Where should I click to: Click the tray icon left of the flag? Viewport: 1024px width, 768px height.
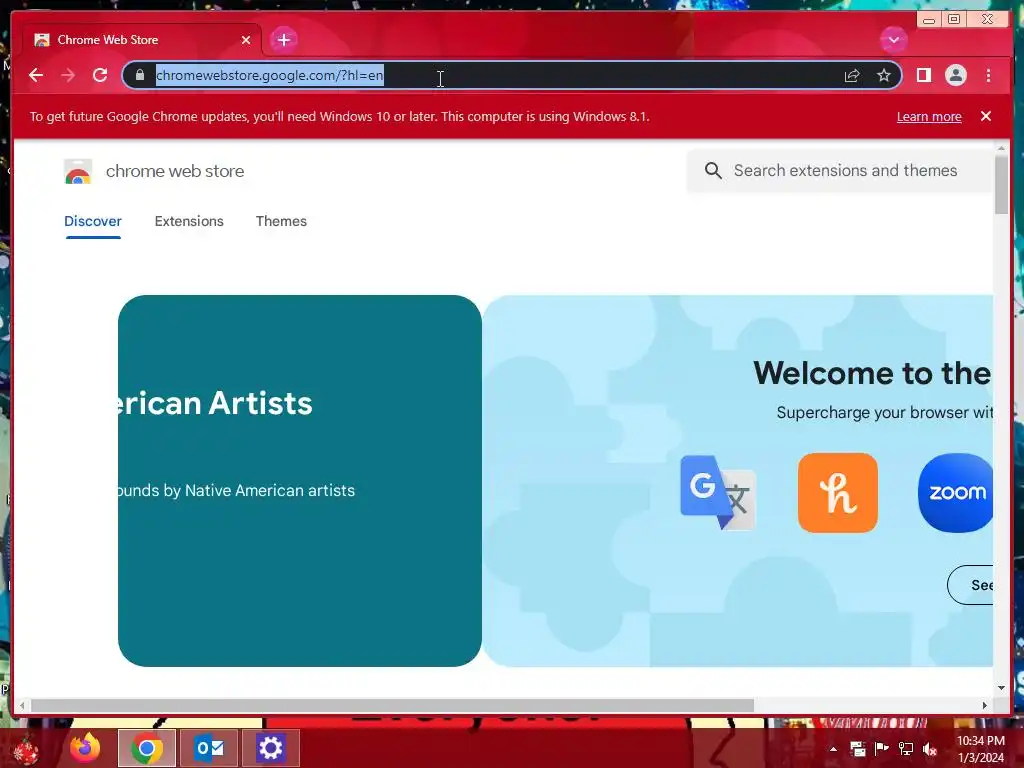click(857, 749)
